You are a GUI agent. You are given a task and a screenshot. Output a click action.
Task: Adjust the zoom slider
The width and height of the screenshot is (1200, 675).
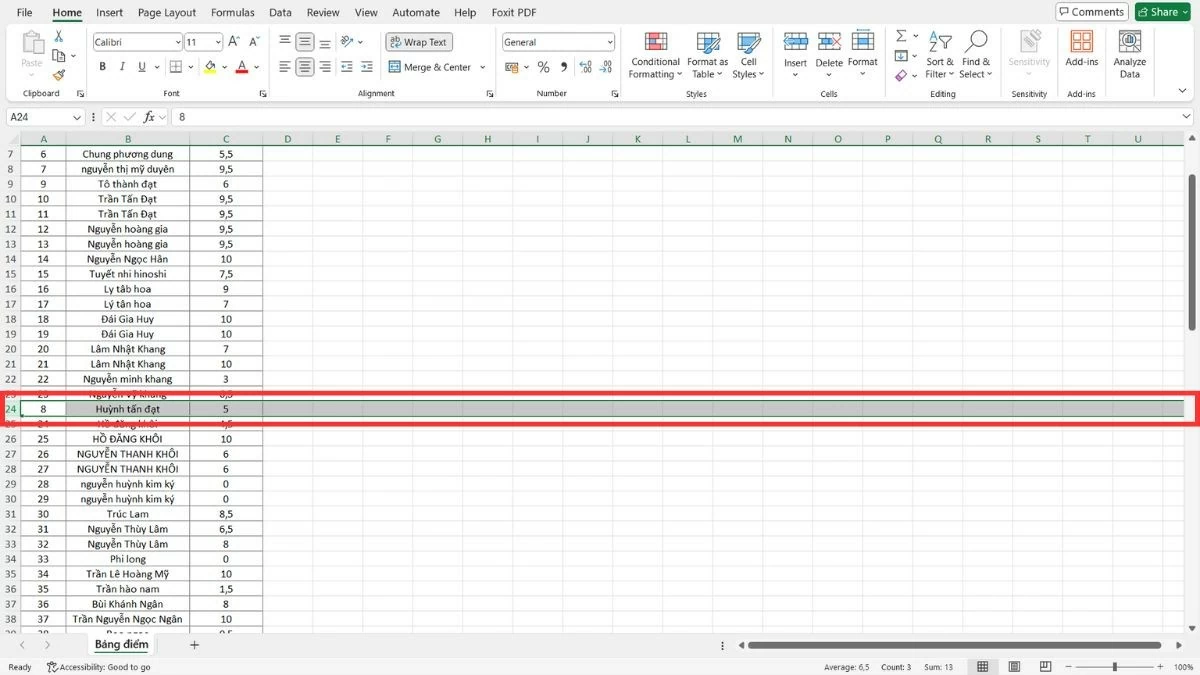pyautogui.click(x=1113, y=666)
